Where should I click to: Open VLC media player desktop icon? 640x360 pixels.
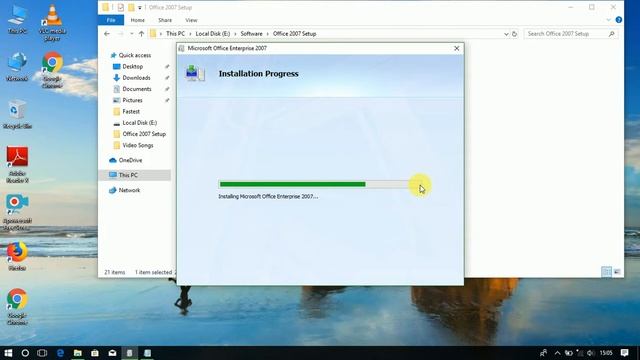52,22
